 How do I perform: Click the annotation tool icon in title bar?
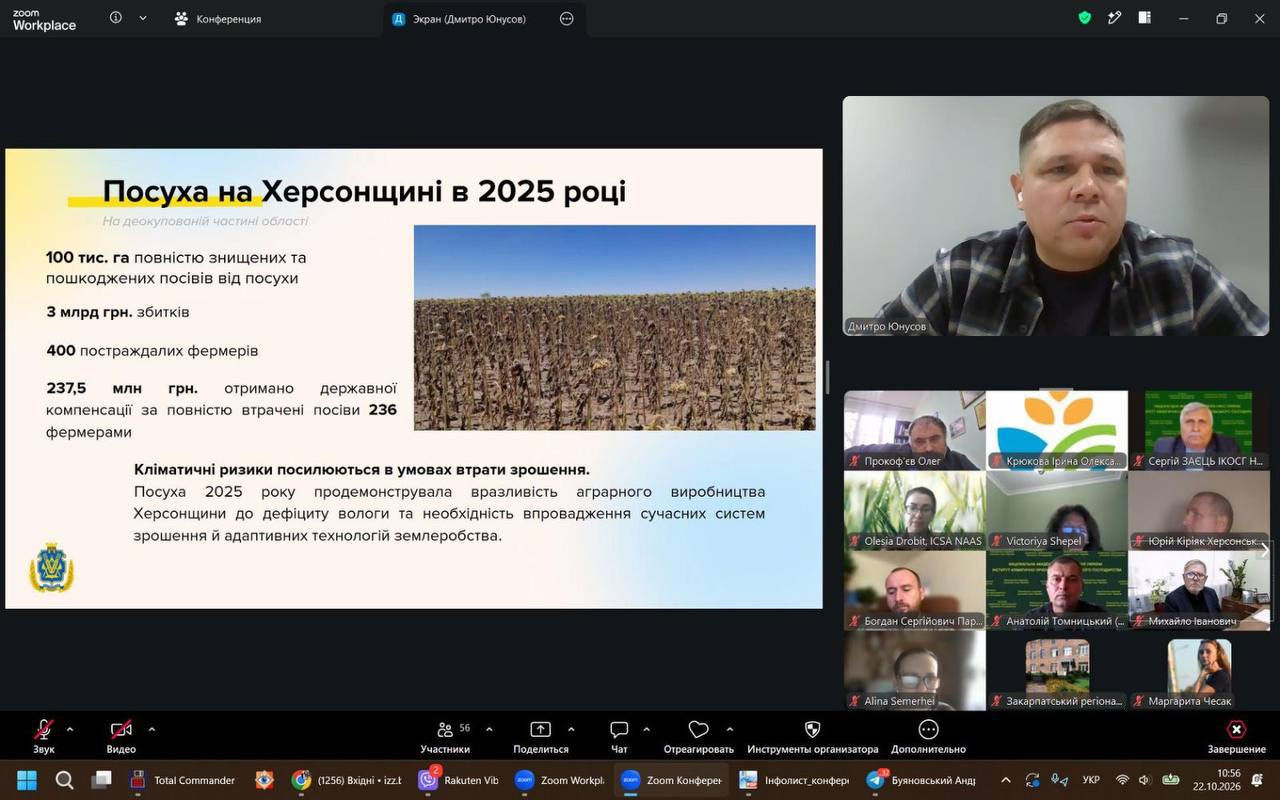click(1115, 18)
